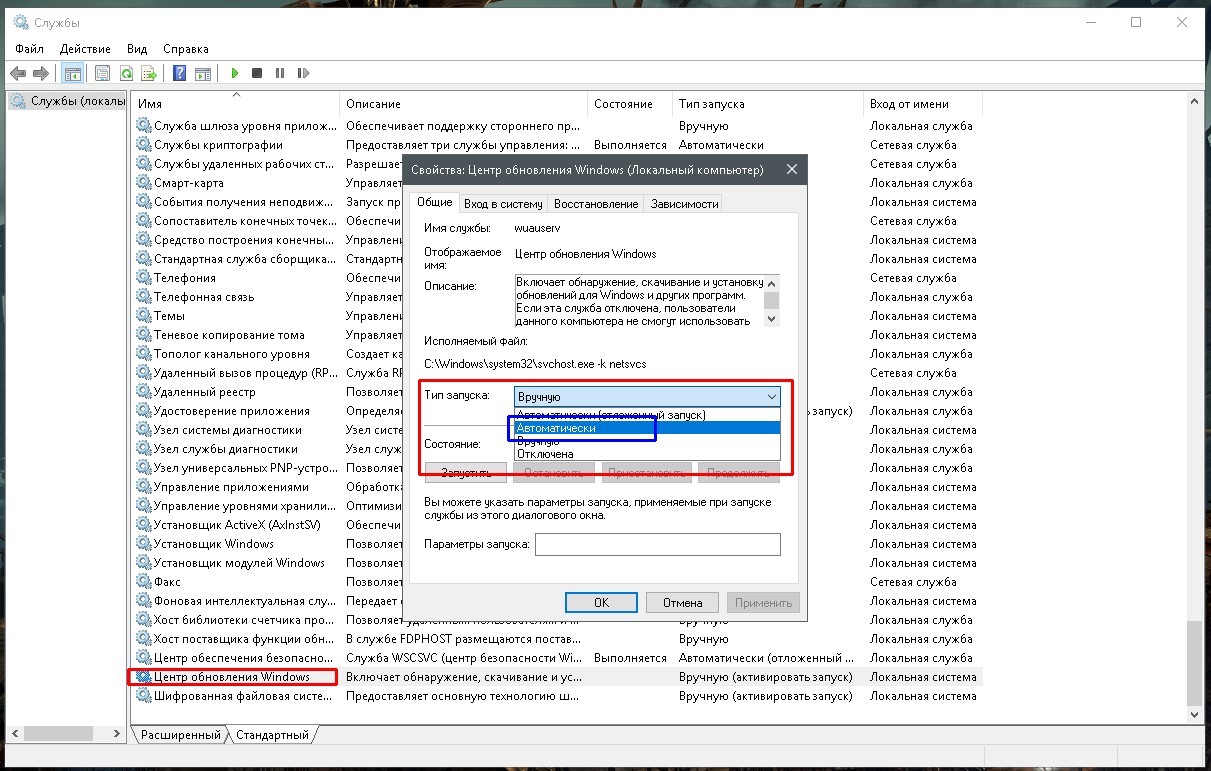Switch to the Зависимости tab
Viewport: 1211px width, 771px height.
685,204
